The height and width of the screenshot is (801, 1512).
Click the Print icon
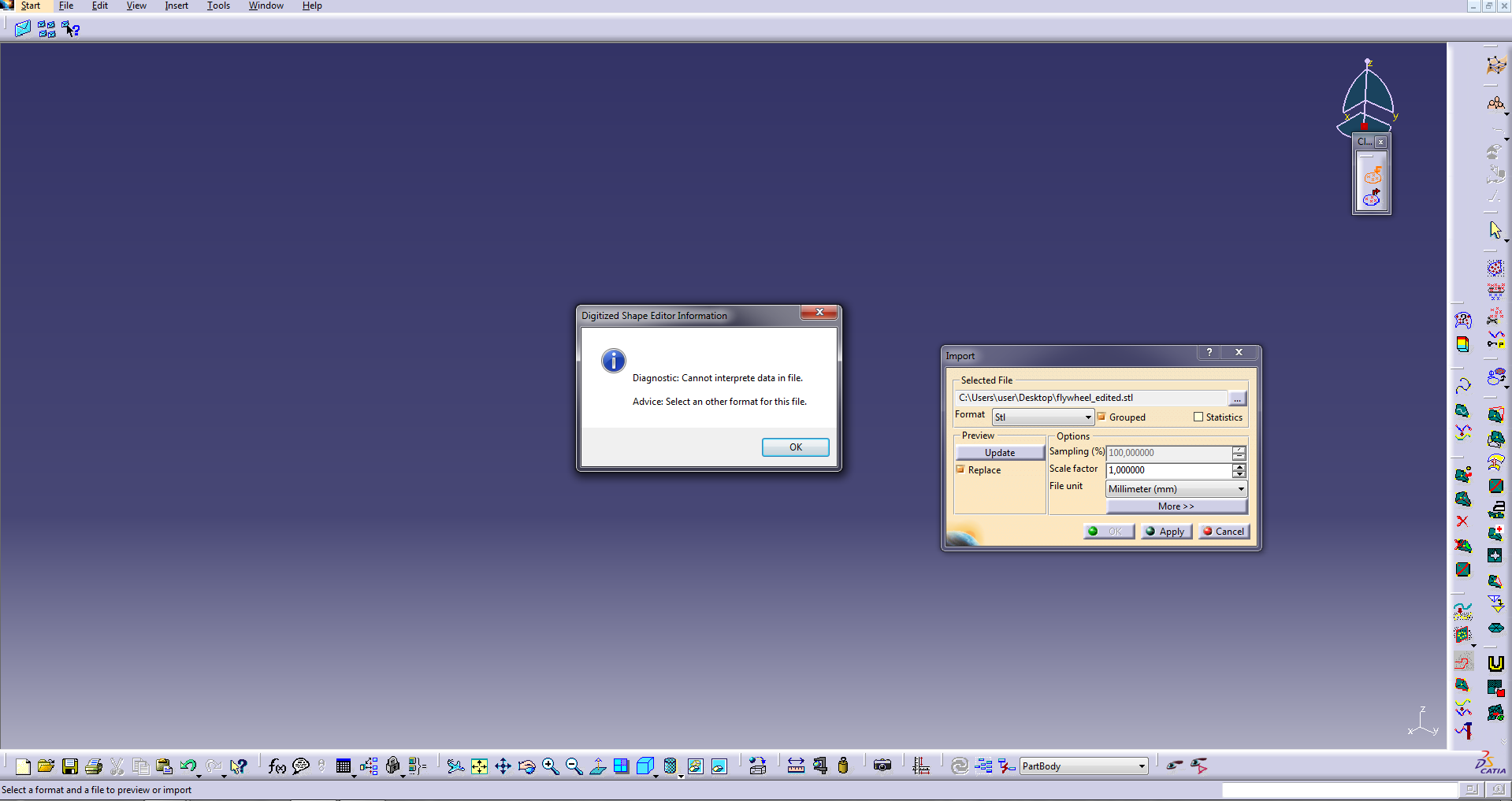[94, 766]
